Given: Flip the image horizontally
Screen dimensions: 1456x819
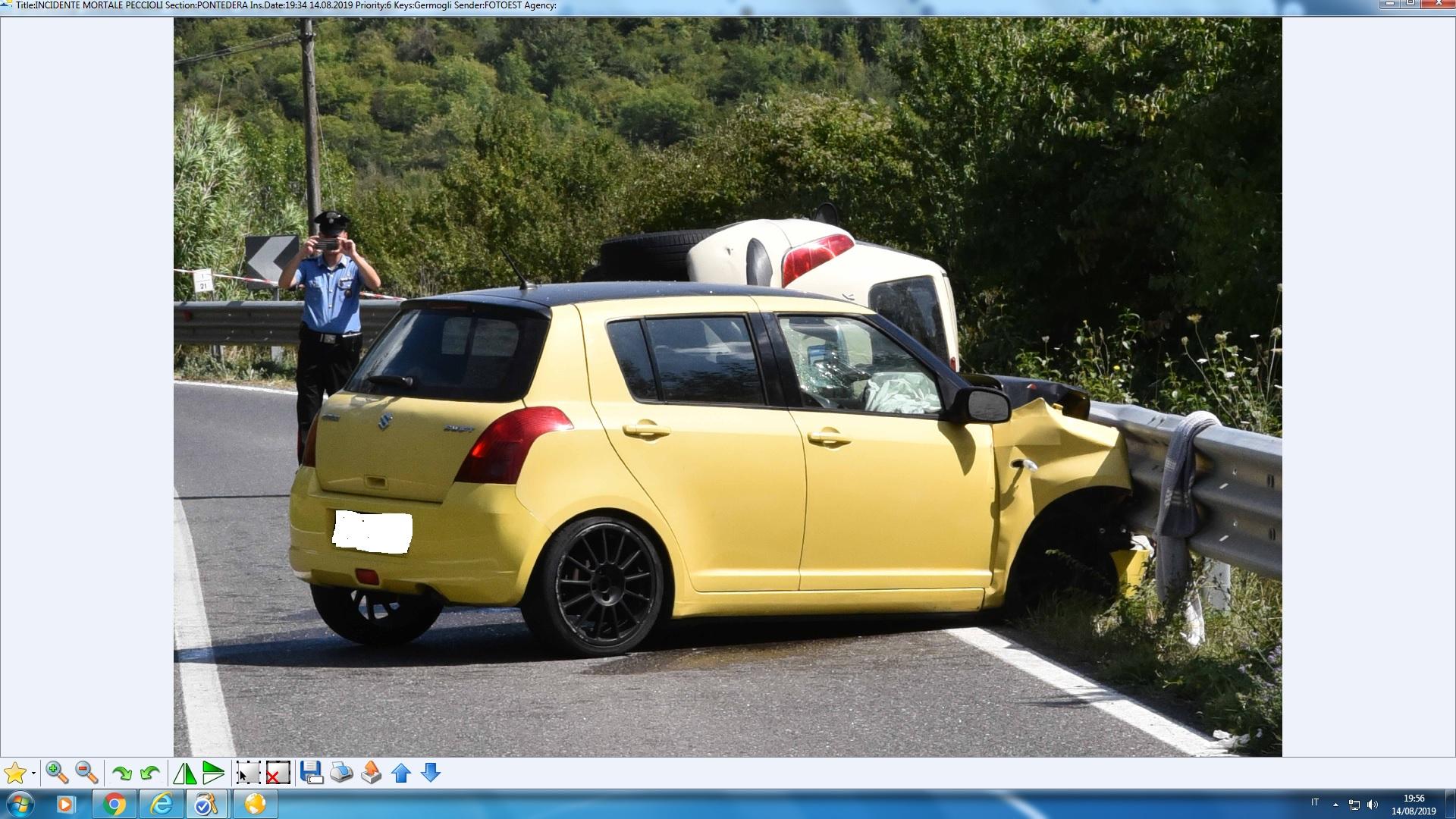Looking at the screenshot, I should (x=184, y=773).
